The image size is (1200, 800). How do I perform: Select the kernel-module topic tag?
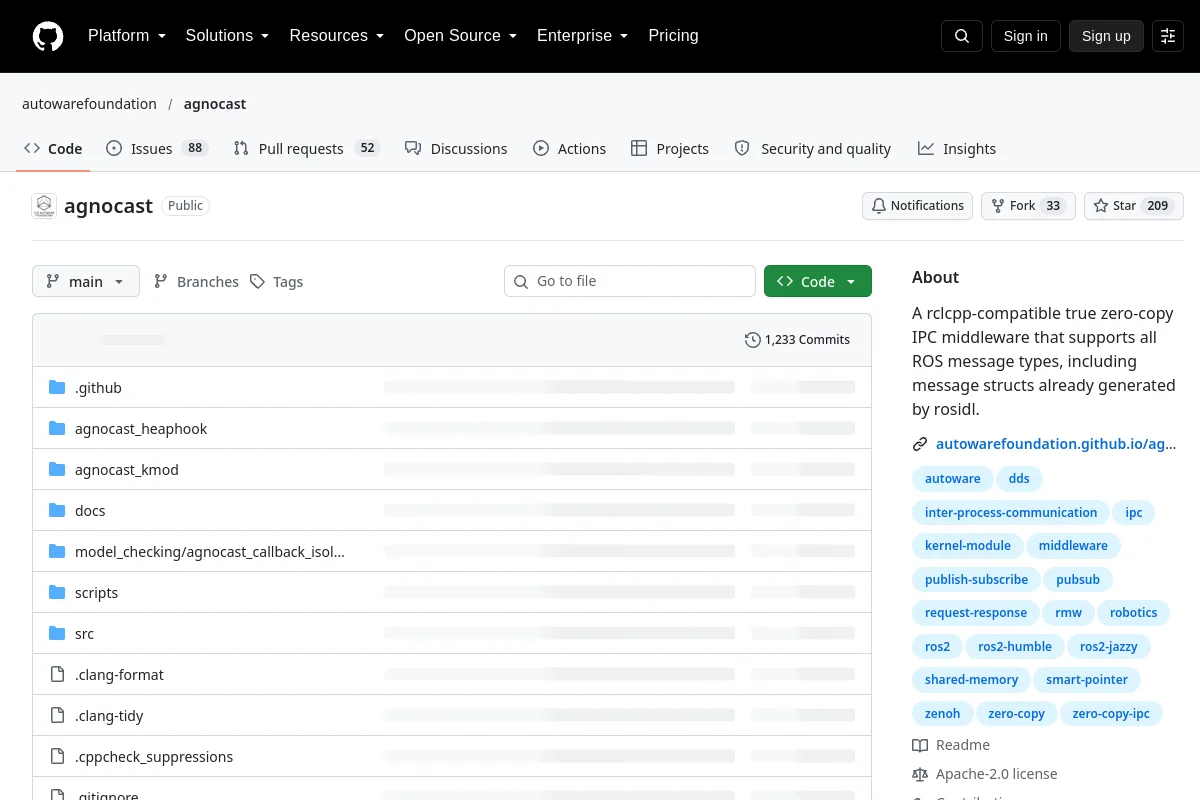click(968, 546)
